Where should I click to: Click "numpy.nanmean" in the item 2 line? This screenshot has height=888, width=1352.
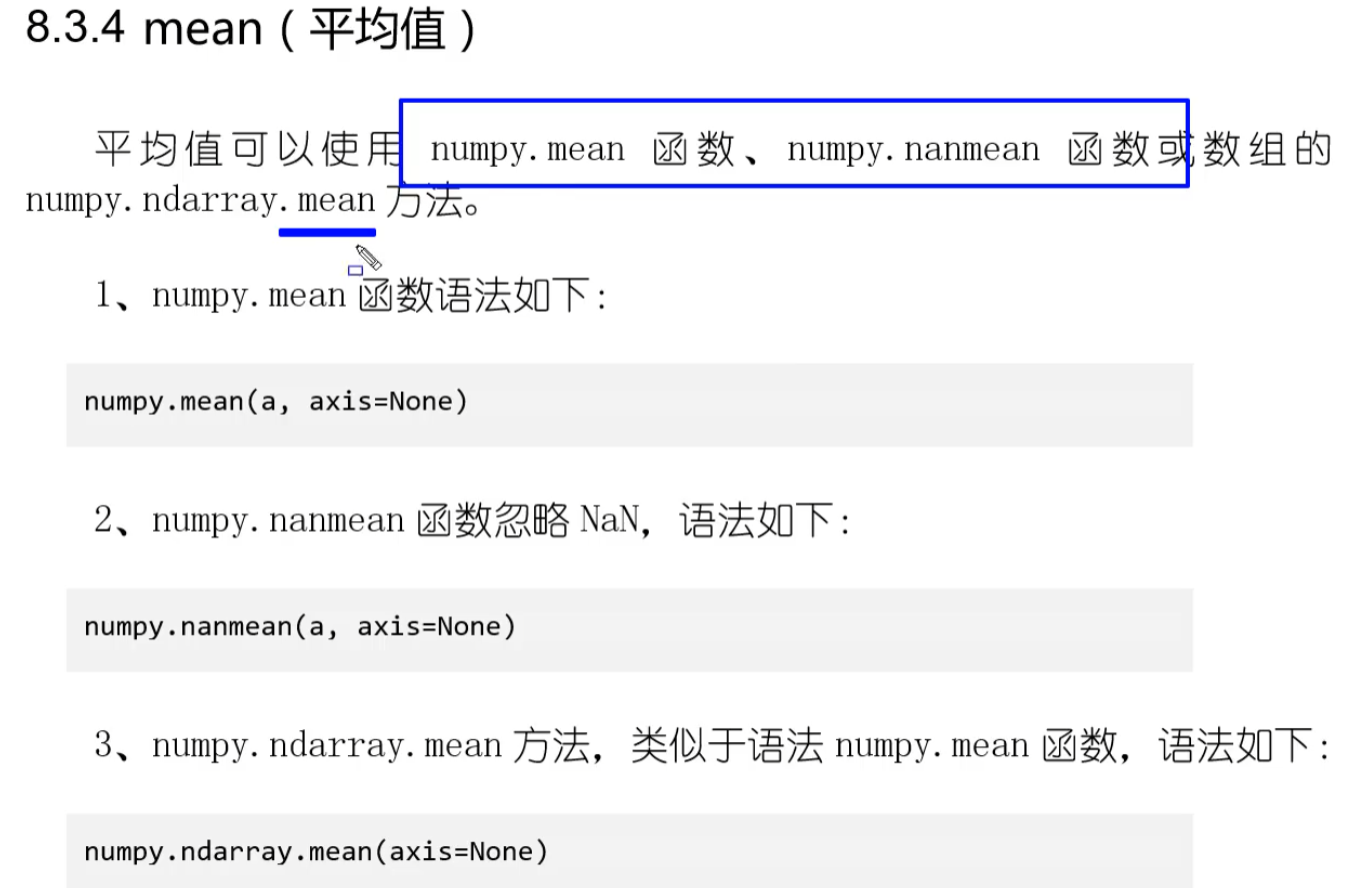coord(278,521)
